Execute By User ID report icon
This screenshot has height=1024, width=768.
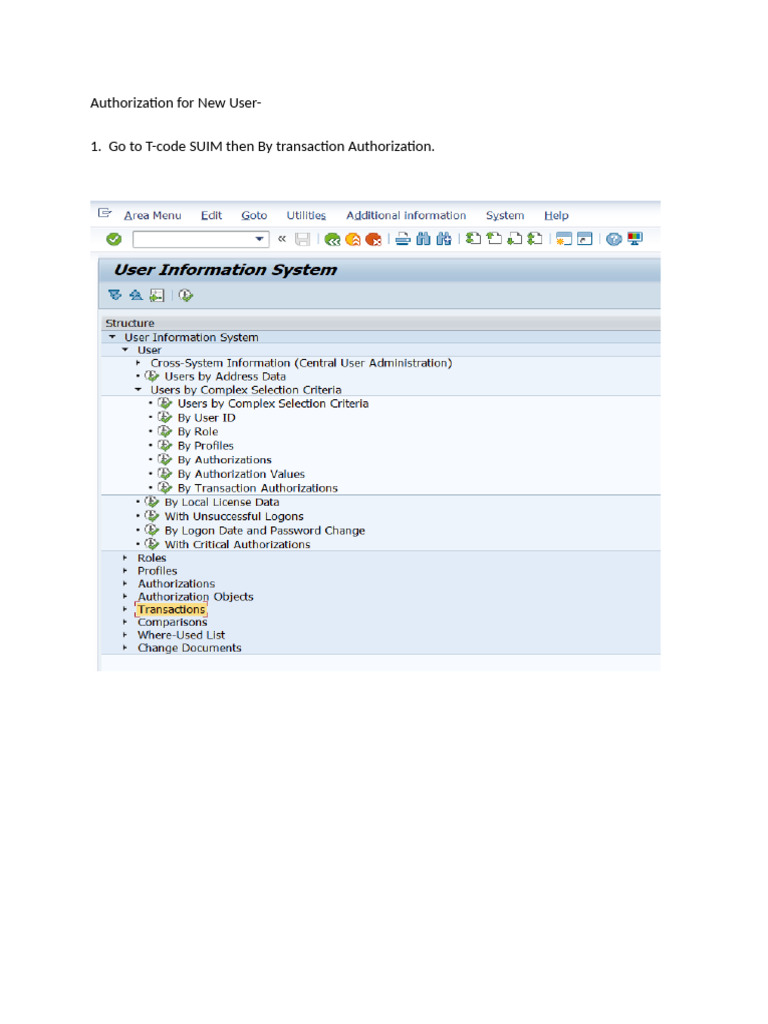[x=165, y=417]
